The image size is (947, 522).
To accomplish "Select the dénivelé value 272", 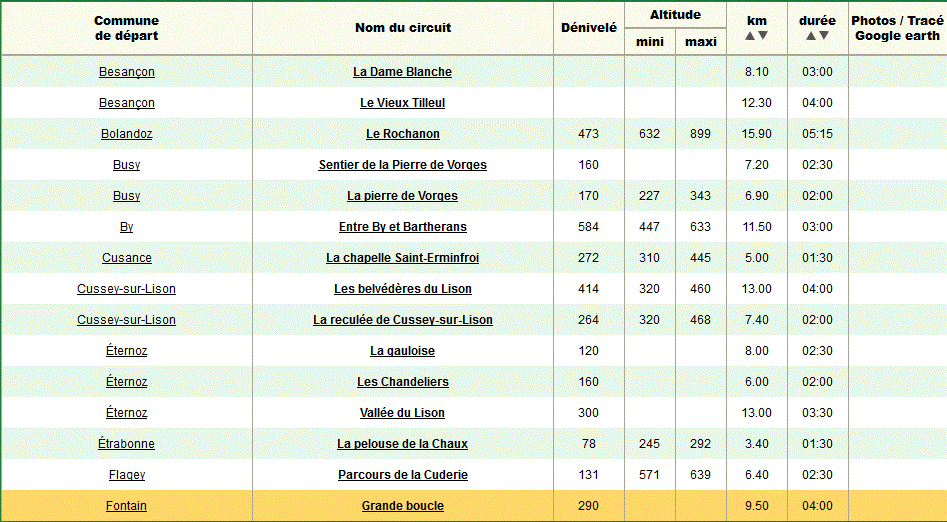I will pos(589,258).
